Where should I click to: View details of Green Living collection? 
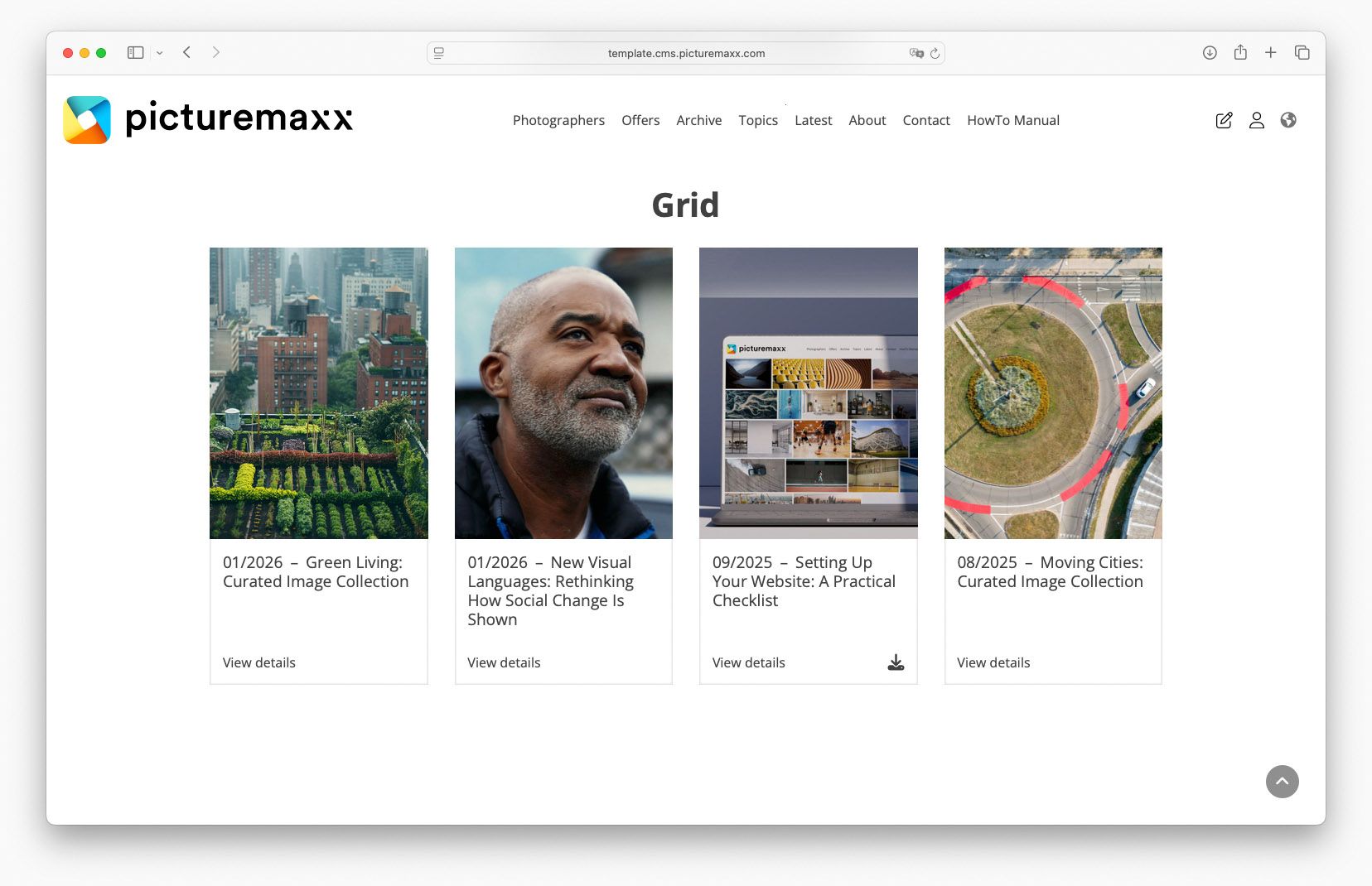pos(258,662)
